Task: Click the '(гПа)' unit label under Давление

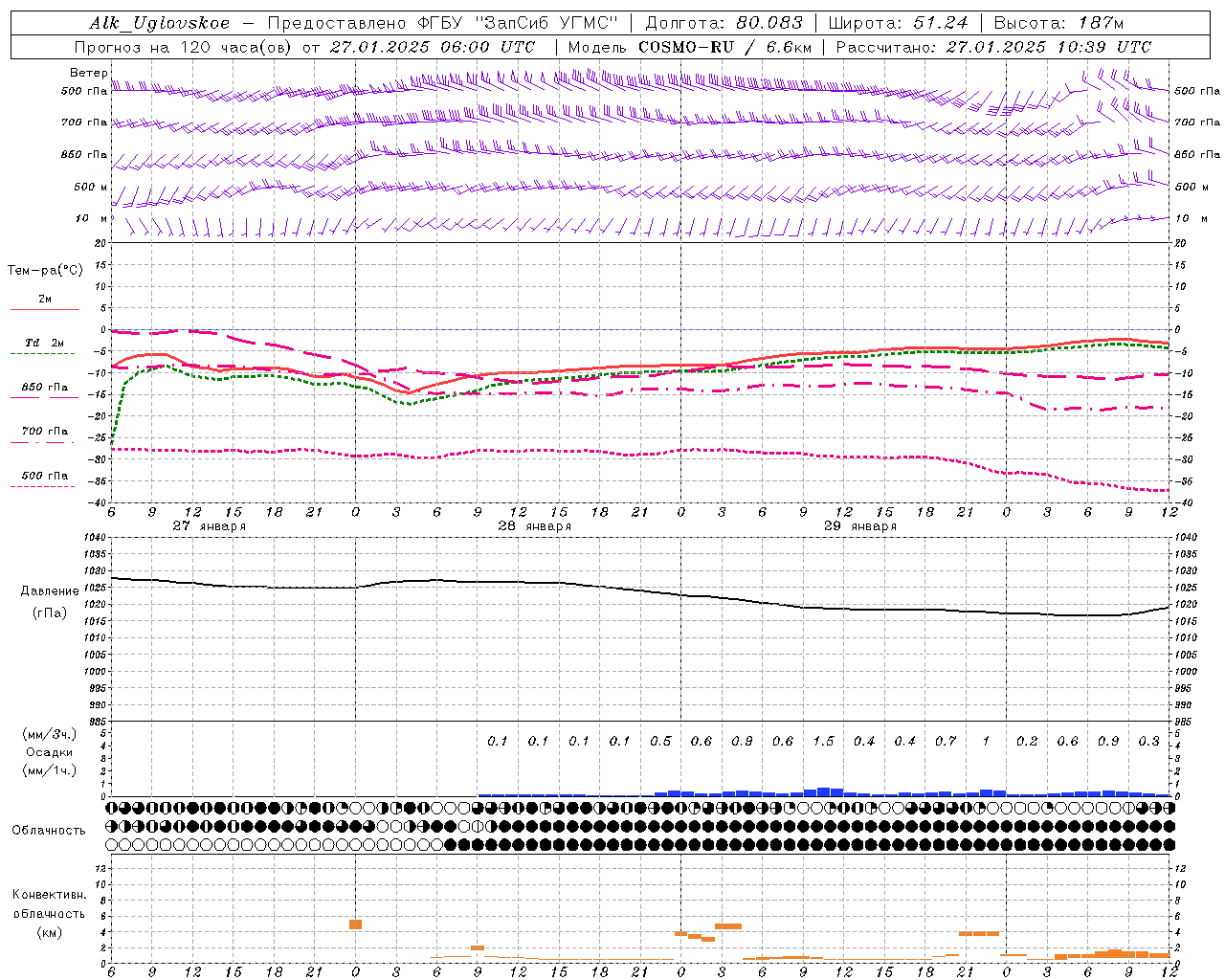Action: pos(50,613)
